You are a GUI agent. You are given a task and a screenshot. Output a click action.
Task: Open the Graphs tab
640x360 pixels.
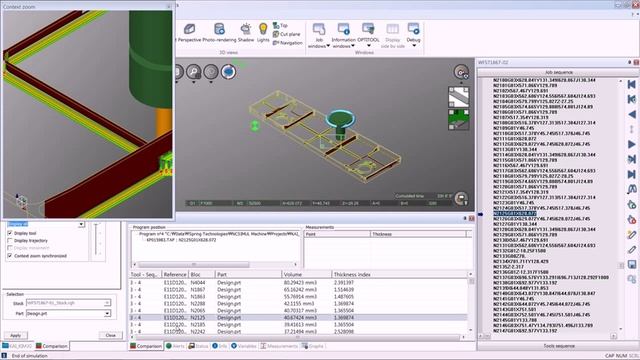[313, 346]
